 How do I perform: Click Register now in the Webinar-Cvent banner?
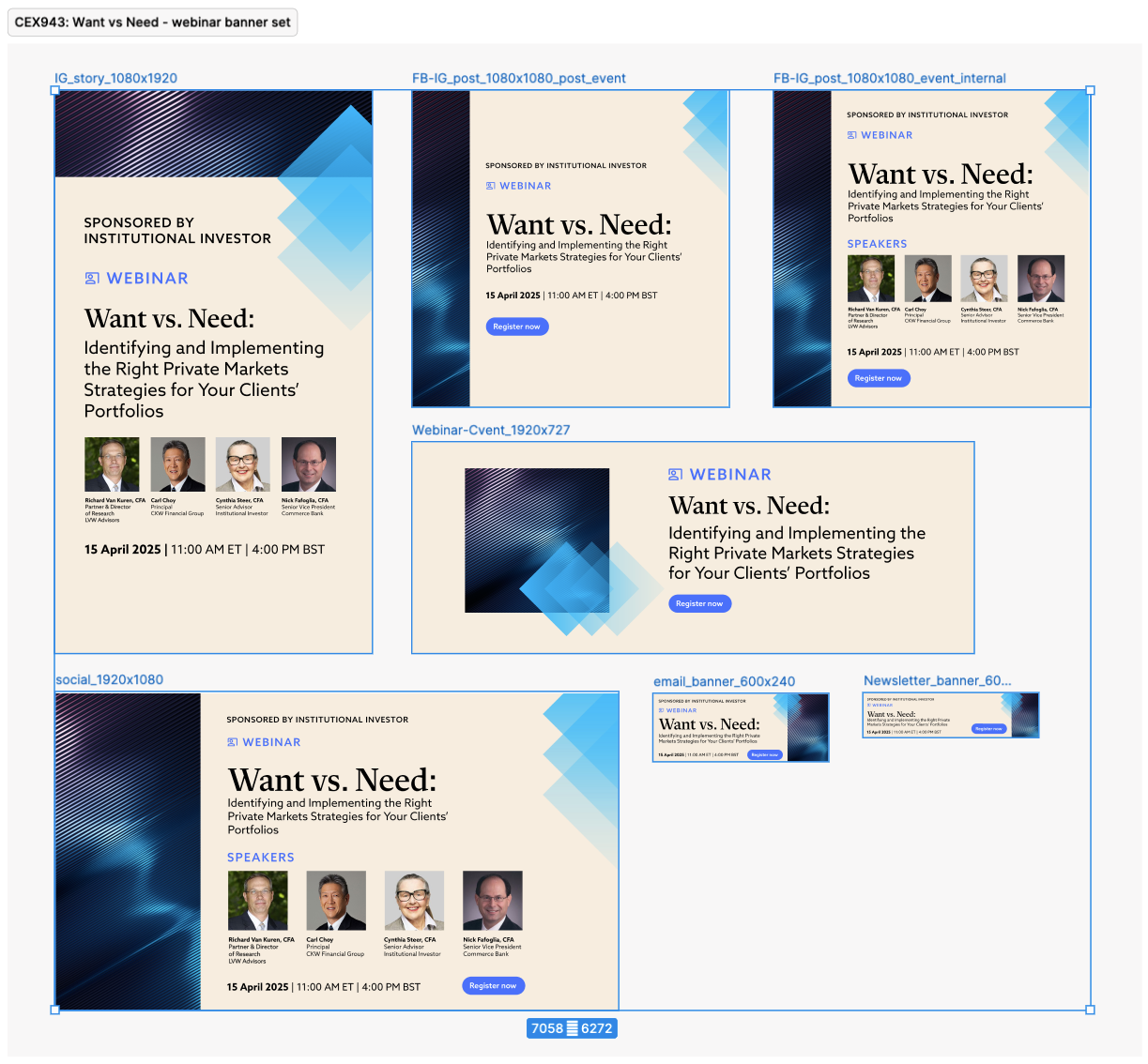pyautogui.click(x=699, y=603)
